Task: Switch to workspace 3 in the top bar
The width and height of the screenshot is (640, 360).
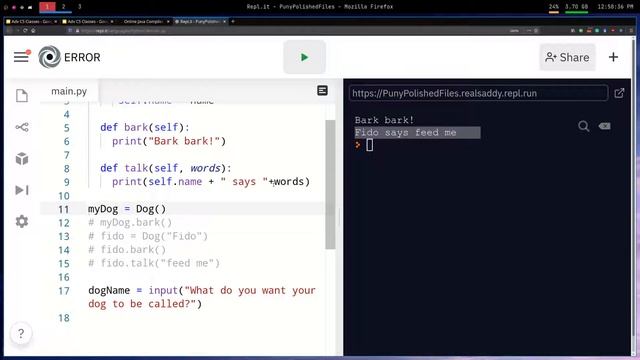Action: tap(79, 7)
